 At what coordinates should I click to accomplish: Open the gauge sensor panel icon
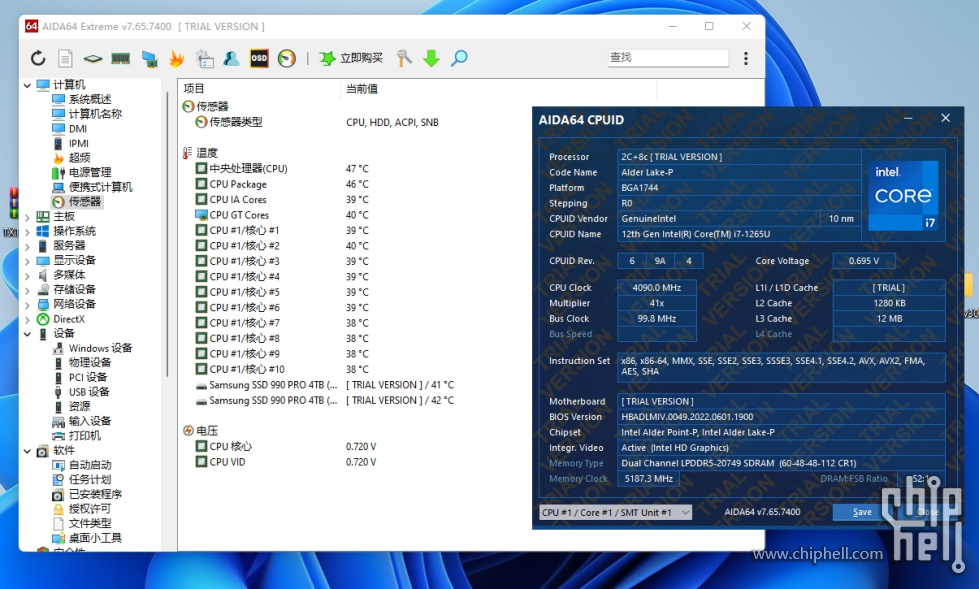[287, 58]
